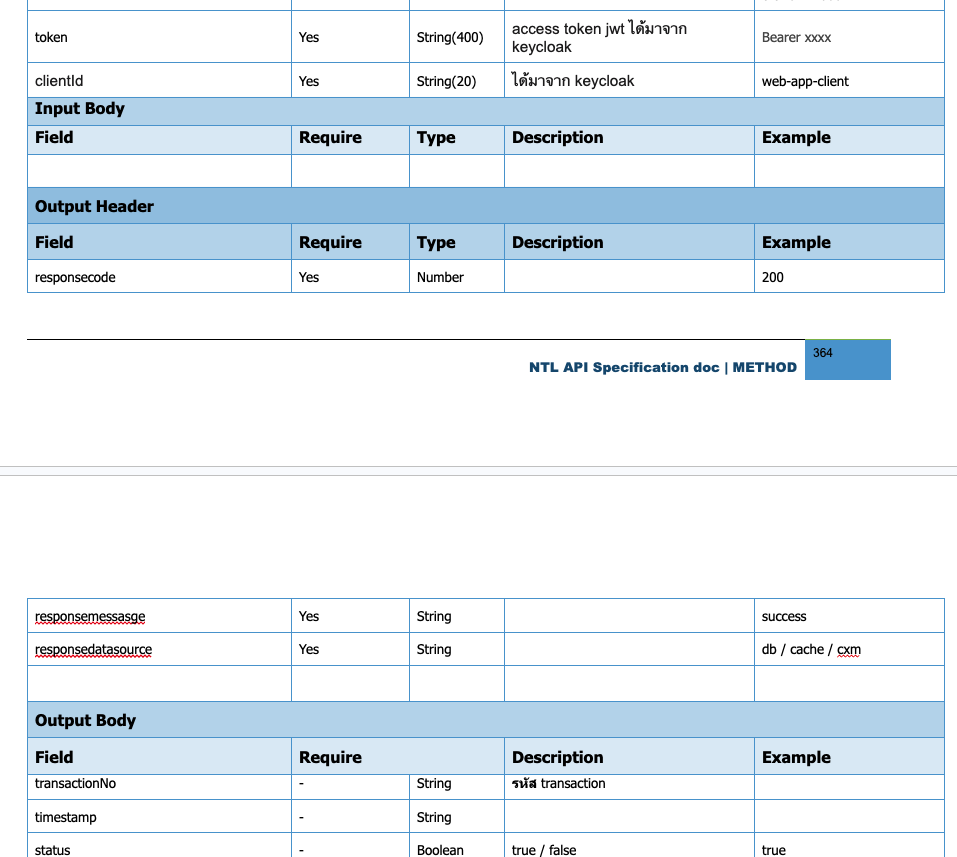
Task: Click the responsedatasource field text
Action: (x=93, y=649)
